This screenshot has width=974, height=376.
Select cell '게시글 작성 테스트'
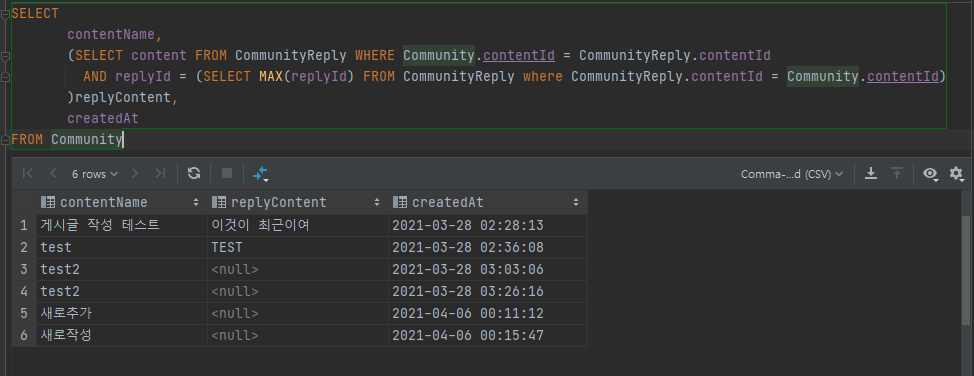[122, 225]
